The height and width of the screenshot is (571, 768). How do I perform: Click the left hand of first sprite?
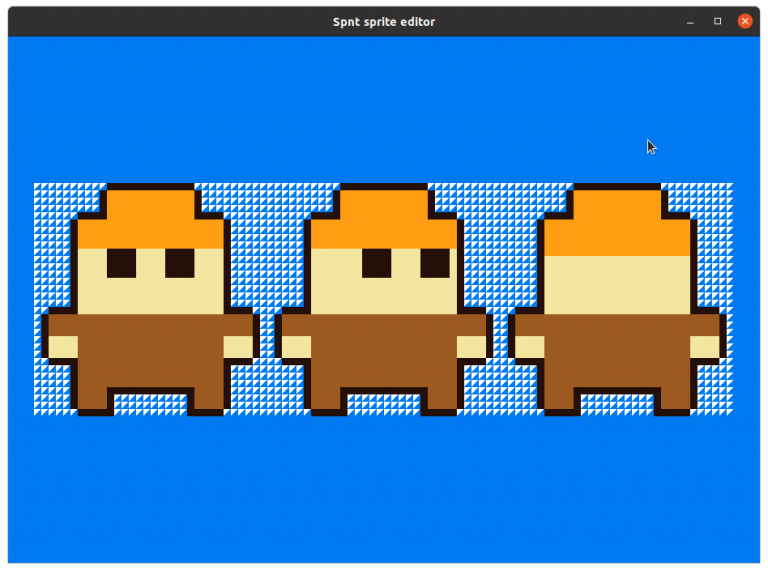click(63, 347)
